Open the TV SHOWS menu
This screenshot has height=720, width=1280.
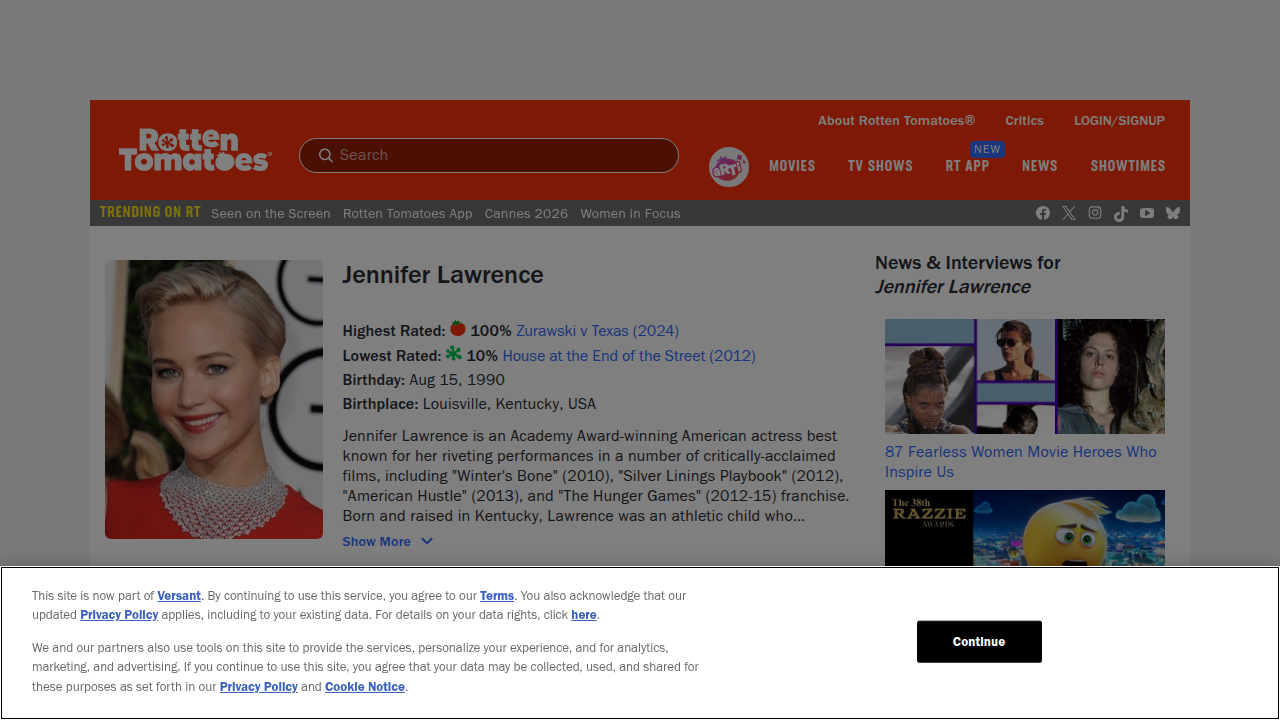[x=880, y=166]
